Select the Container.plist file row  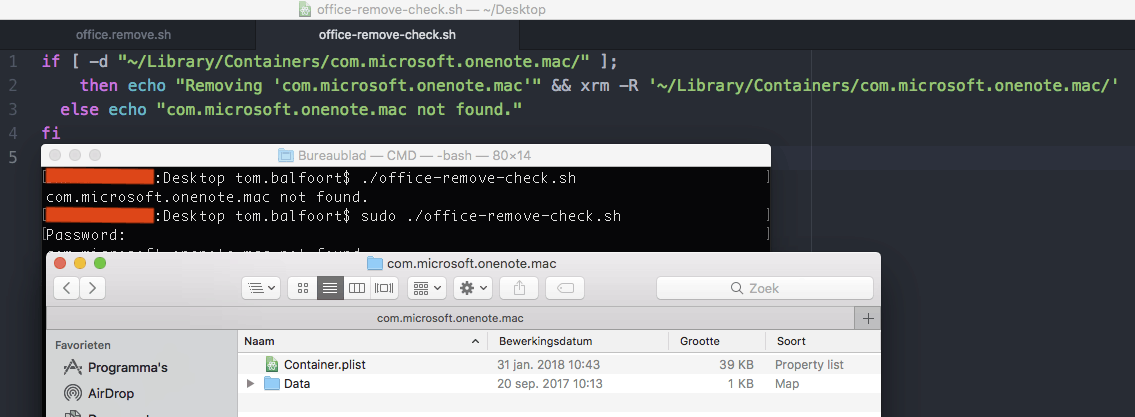(559, 364)
